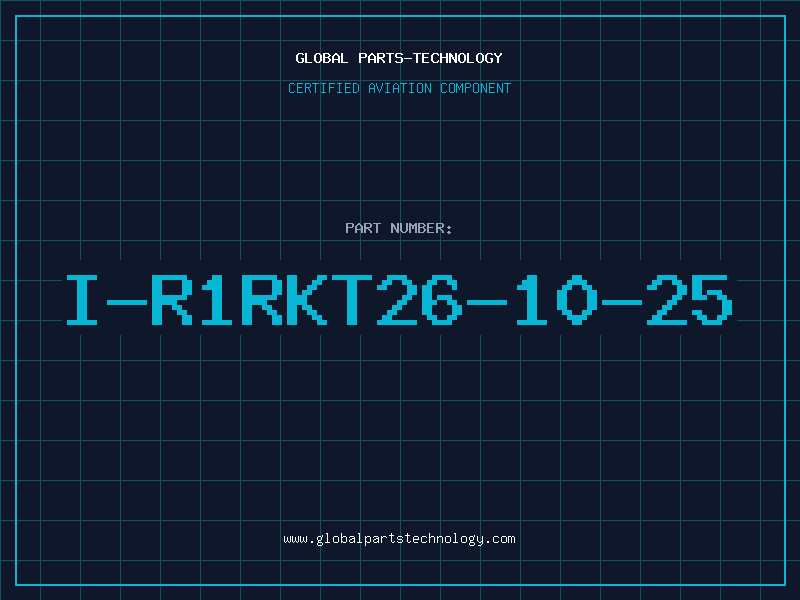Click the word AVIATION in the subtitle
The height and width of the screenshot is (600, 800).
pos(399,88)
